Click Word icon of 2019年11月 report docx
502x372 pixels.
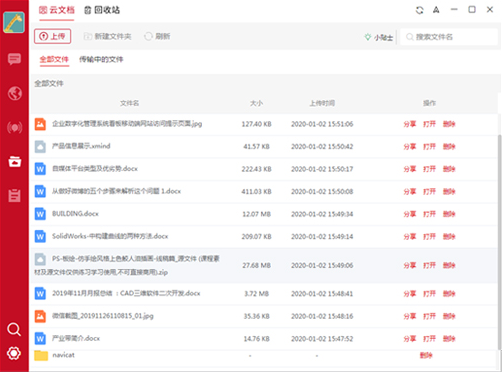40,294
